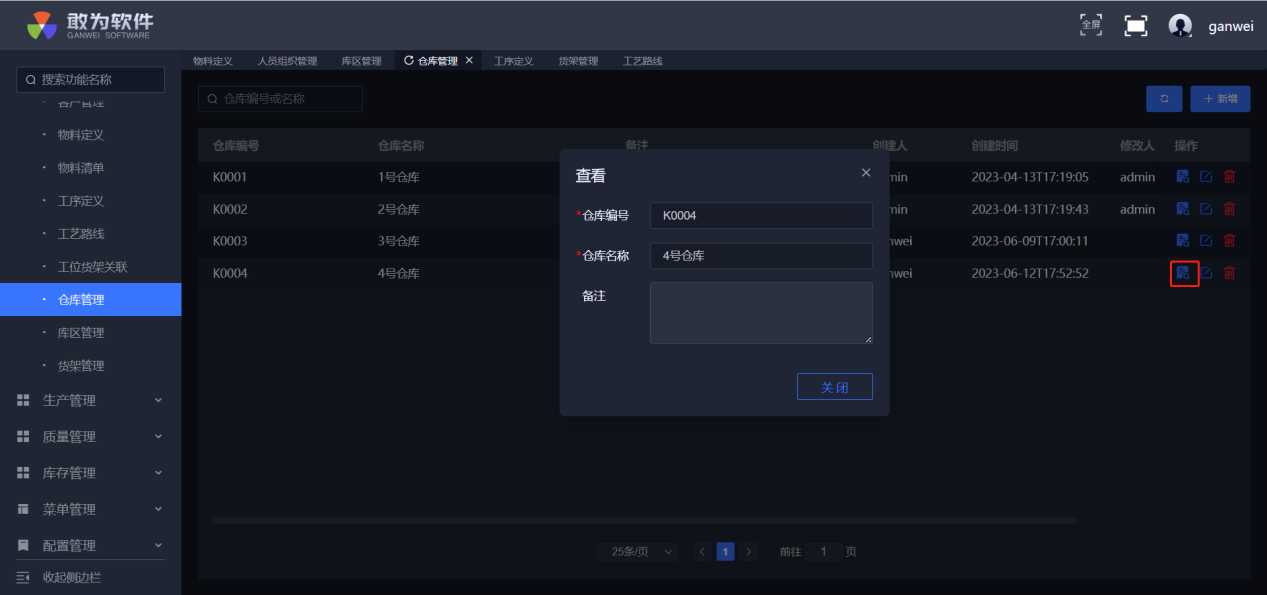
Task: Delete warehouse K0003
Action: (x=1229, y=241)
